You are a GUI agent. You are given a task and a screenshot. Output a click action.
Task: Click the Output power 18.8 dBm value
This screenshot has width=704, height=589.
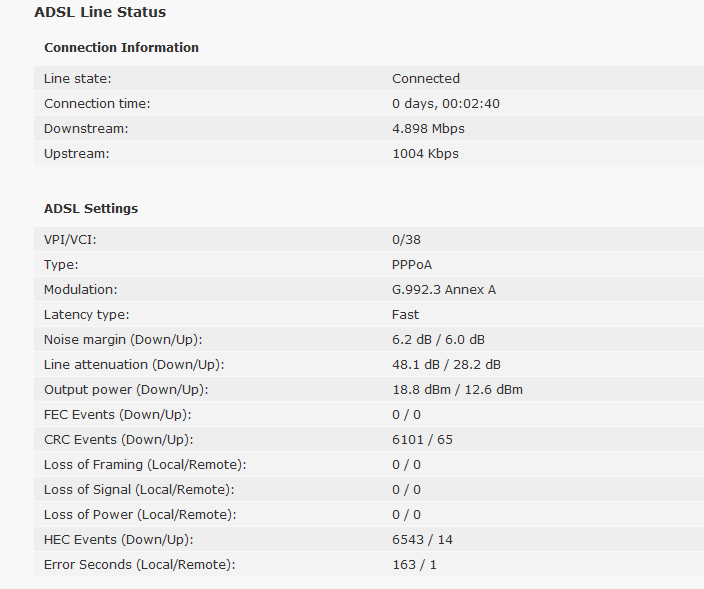421,390
